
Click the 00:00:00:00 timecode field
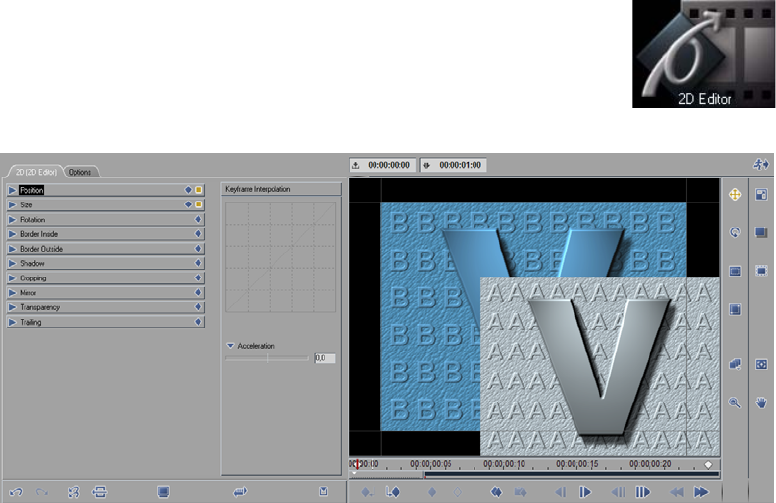click(x=388, y=165)
